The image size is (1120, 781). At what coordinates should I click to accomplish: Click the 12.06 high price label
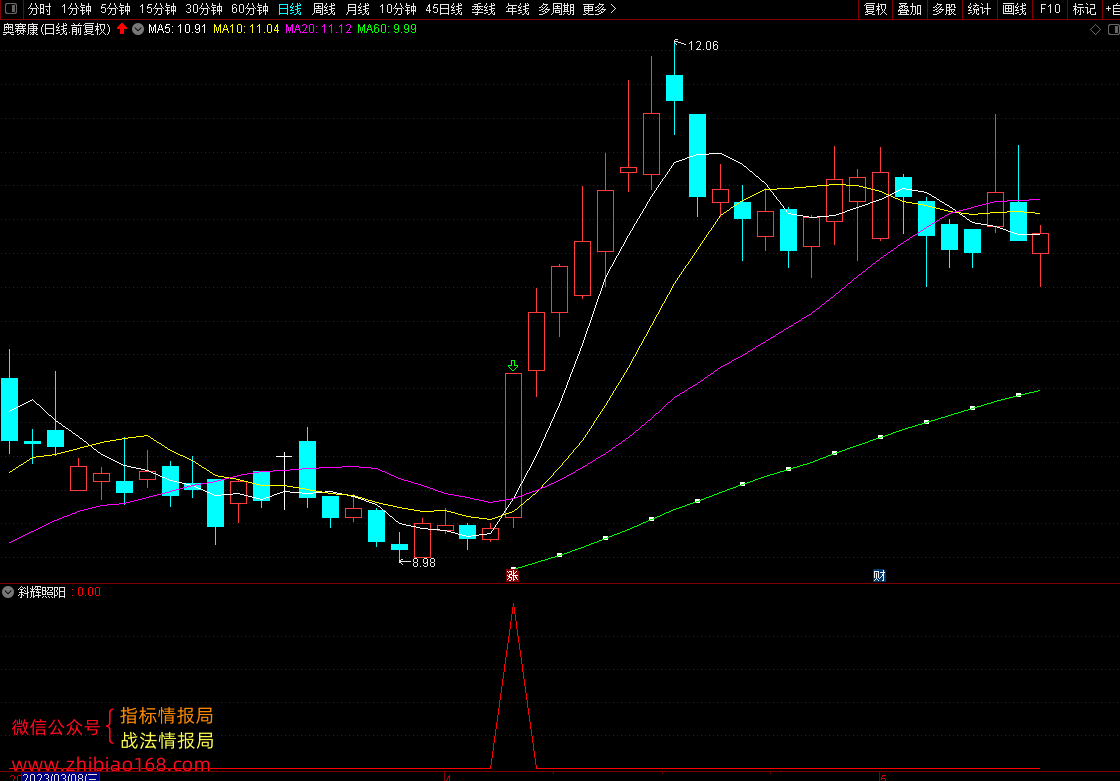[x=703, y=46]
